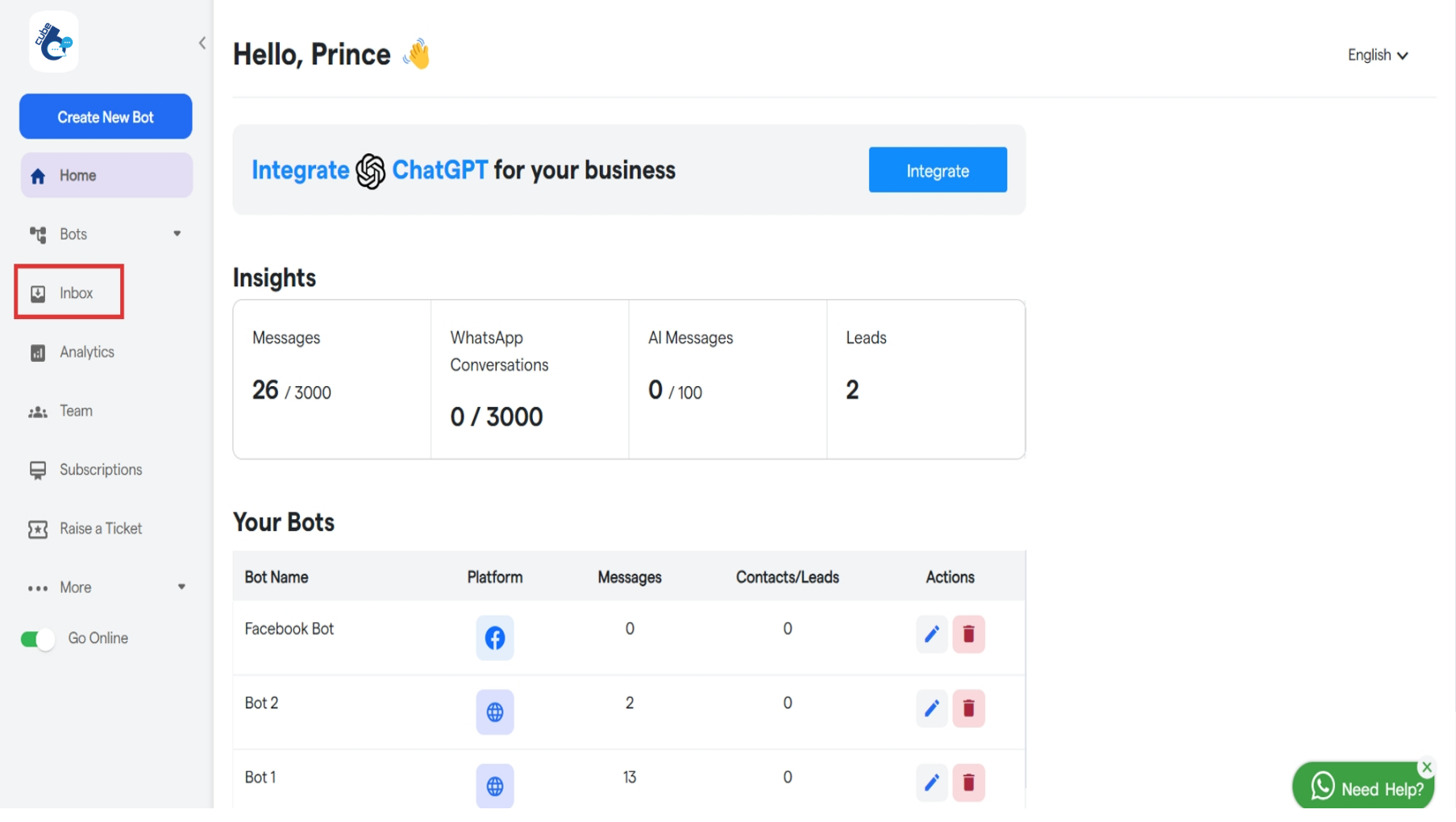
Task: Click the trash icon for Bot 1
Action: pyautogui.click(x=968, y=783)
